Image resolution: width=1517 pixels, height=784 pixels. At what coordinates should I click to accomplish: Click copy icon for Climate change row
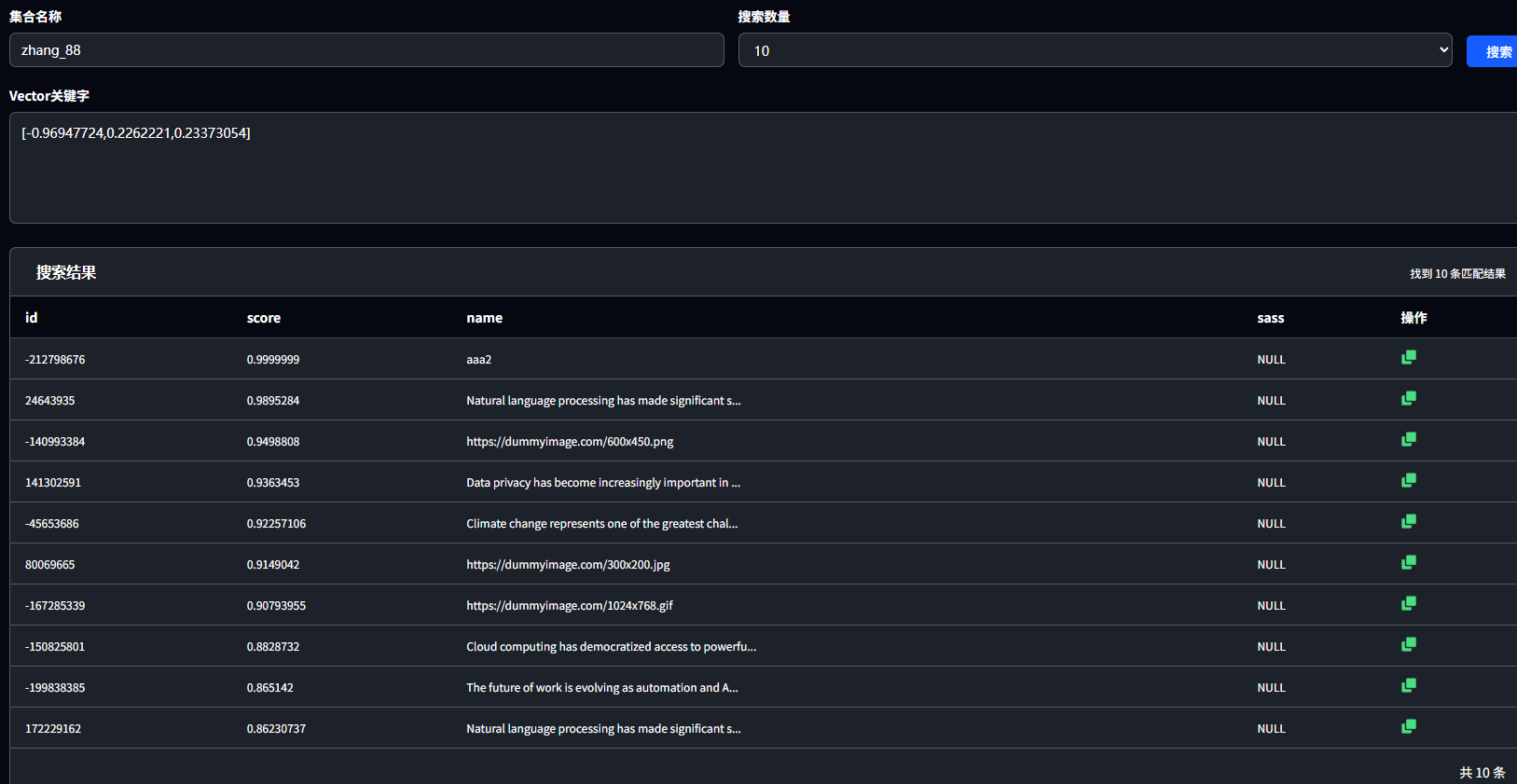(x=1408, y=522)
